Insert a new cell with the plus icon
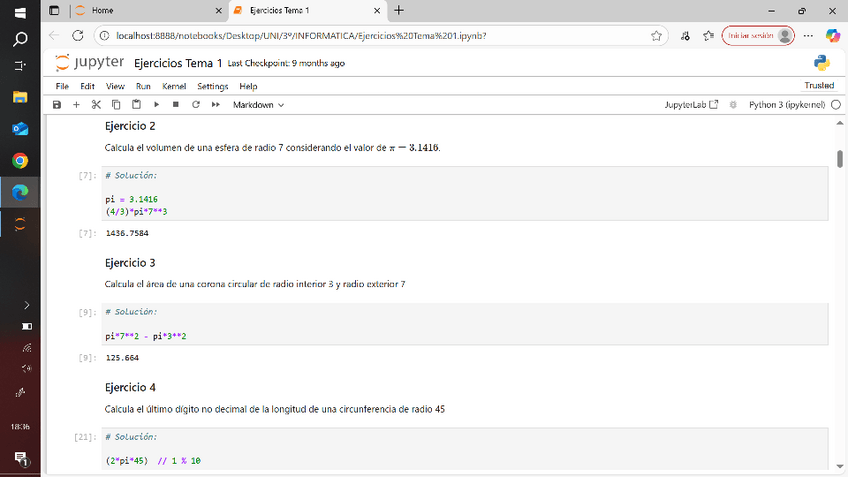The height and width of the screenshot is (477, 848). pos(76,105)
